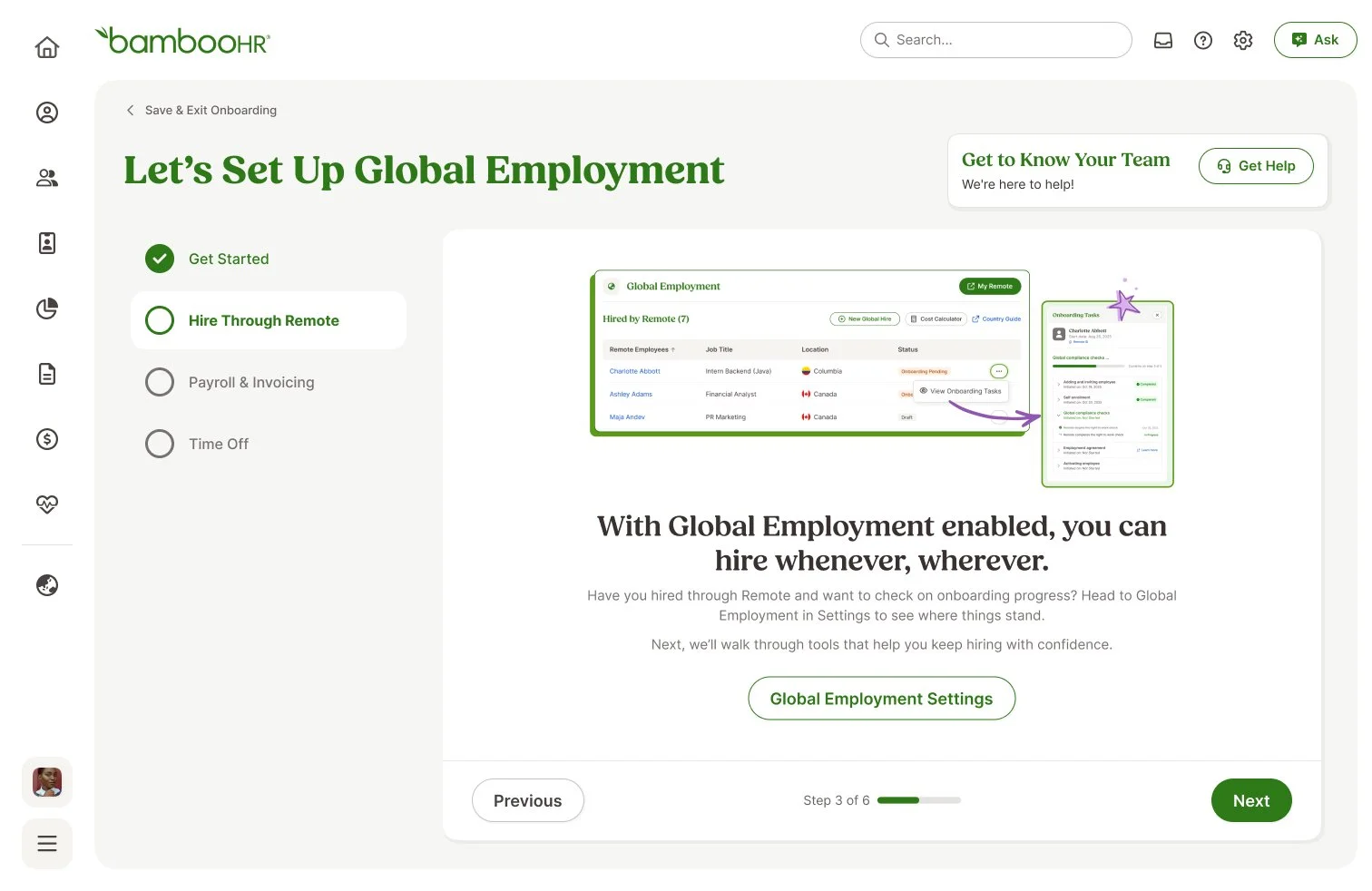Click the Step 3 of 6 progress bar
The image size is (1372, 891).
[919, 800]
